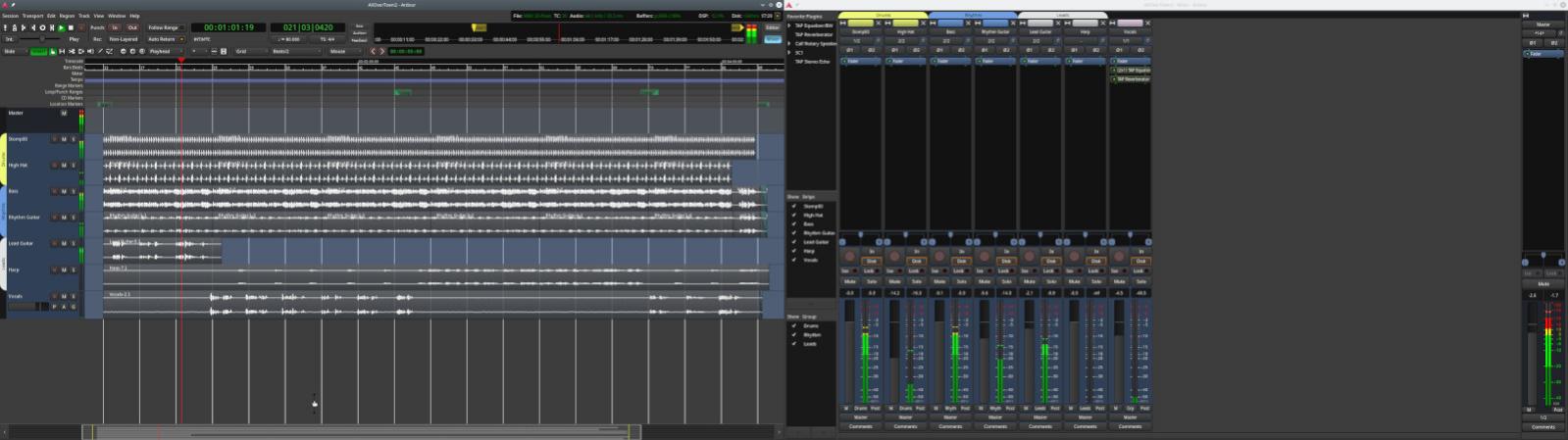This screenshot has width=1568, height=440.
Task: Click the Follow Range button
Action: (166, 27)
